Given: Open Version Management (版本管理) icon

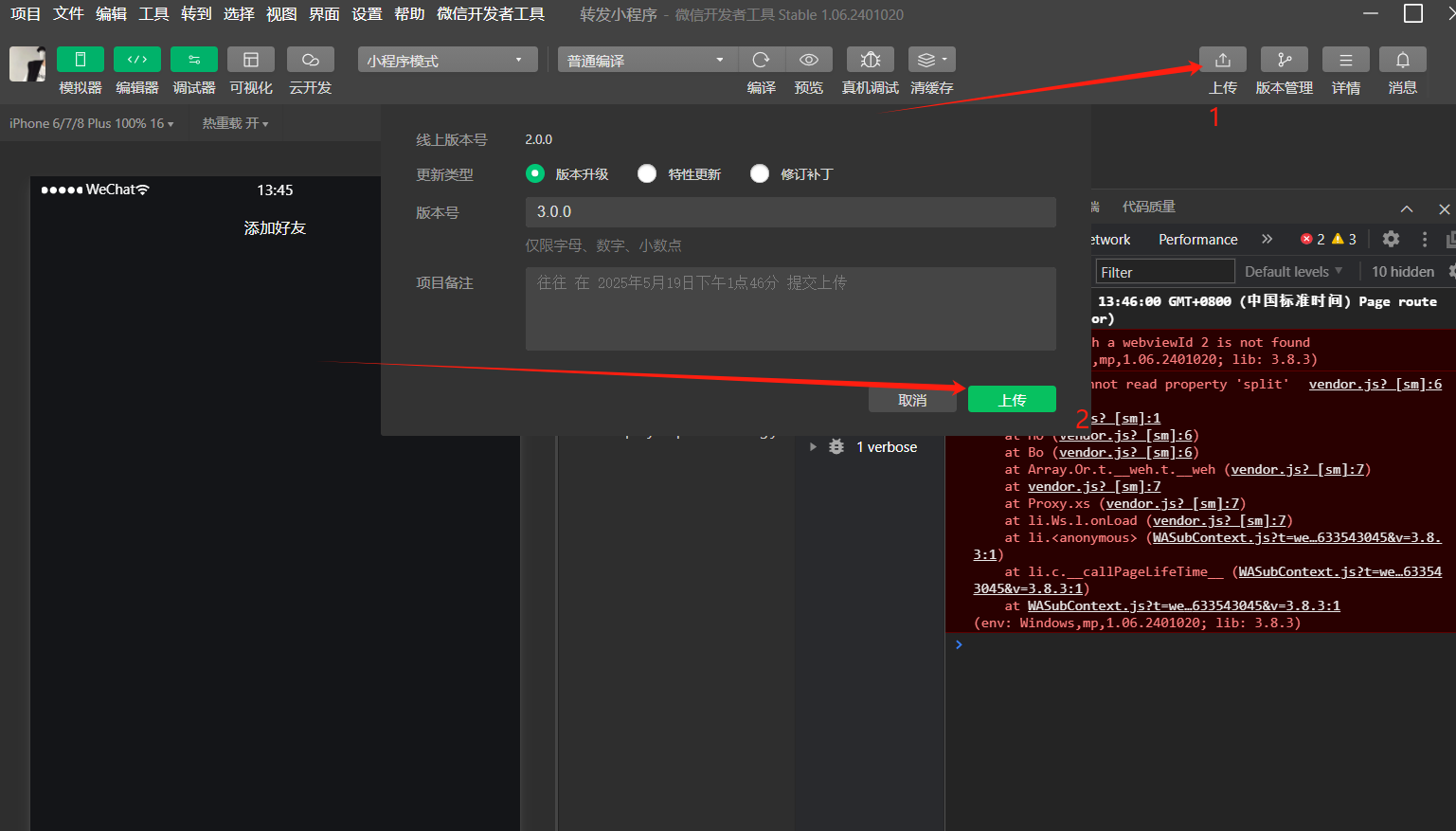Looking at the screenshot, I should tap(1284, 60).
